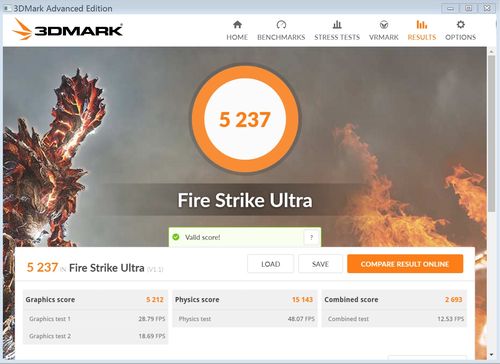Viewport: 500px width, 364px height.
Task: Click the vertical scrollbar thumb
Action: tap(491, 133)
